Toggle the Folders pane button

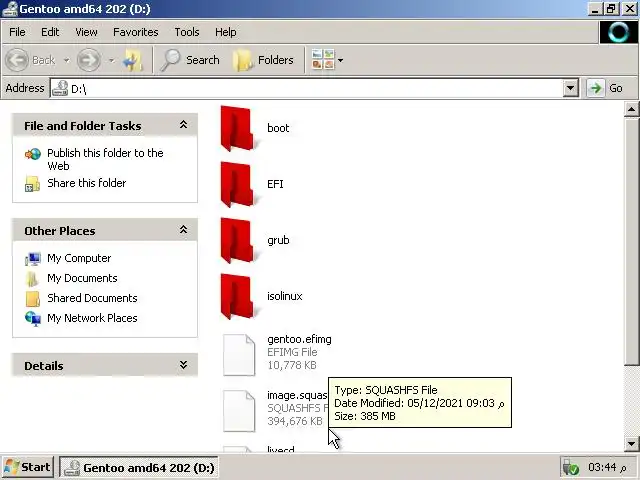263,60
